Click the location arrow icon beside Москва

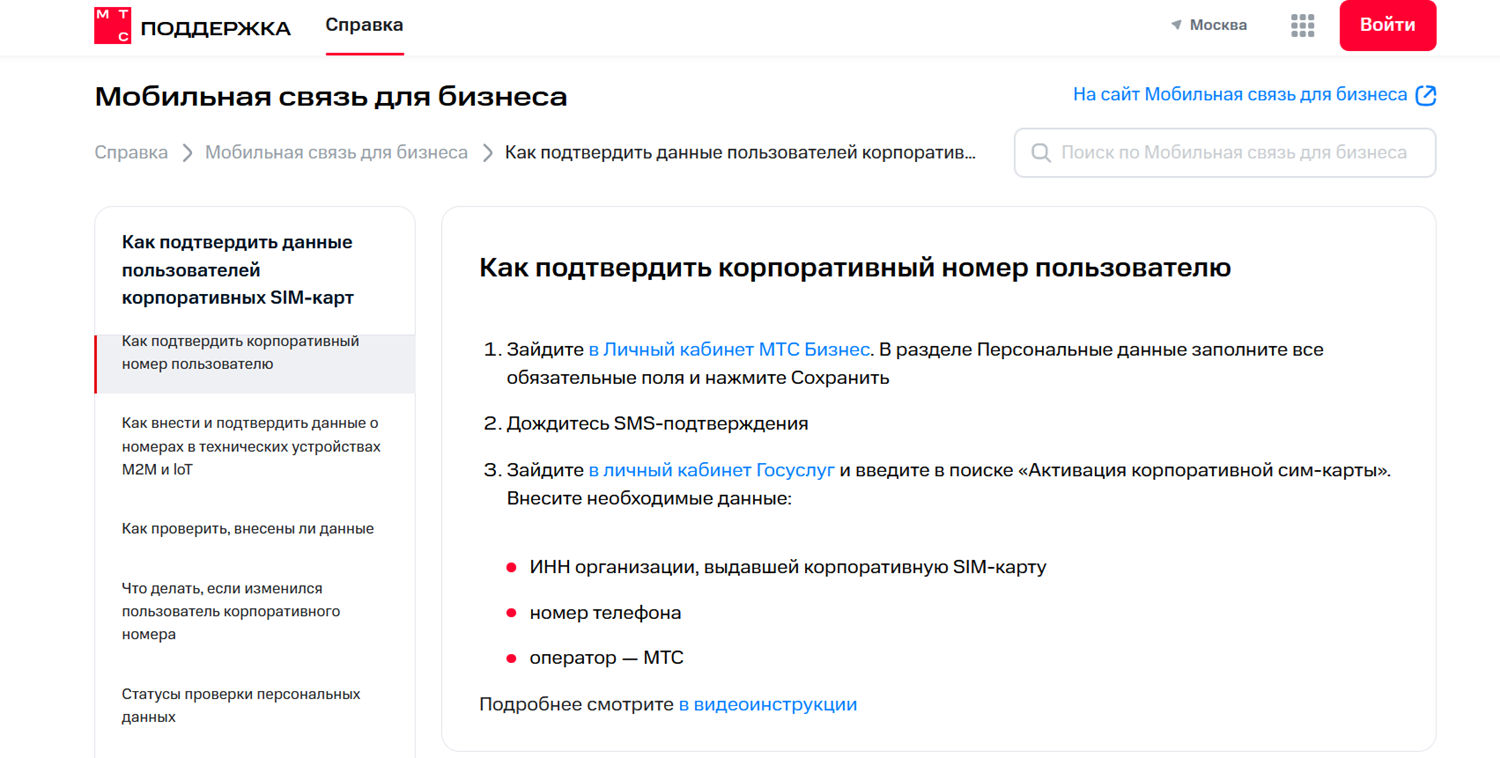click(1176, 25)
